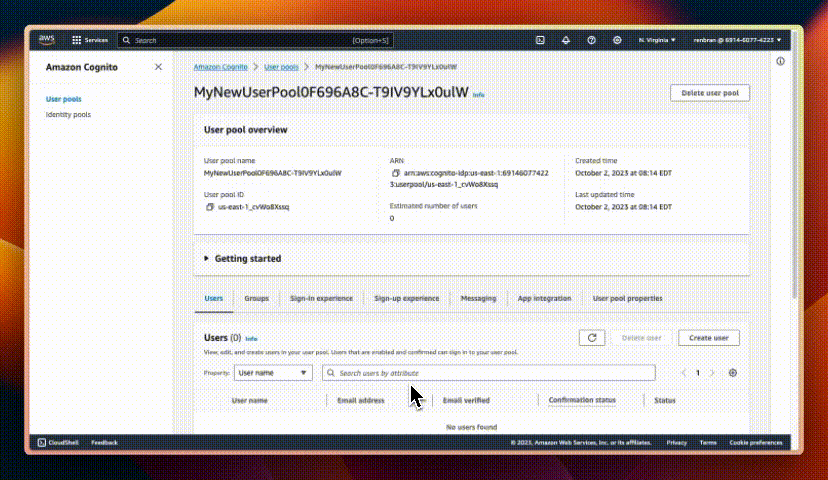Image resolution: width=828 pixels, height=480 pixels.
Task: Click the Create user button
Action: tap(709, 338)
